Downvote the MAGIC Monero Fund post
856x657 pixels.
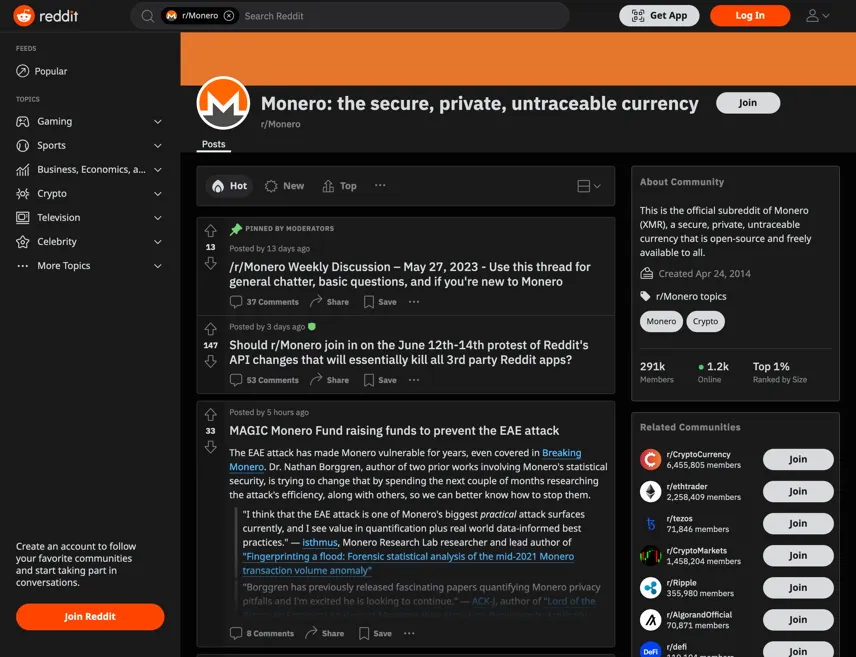point(210,447)
